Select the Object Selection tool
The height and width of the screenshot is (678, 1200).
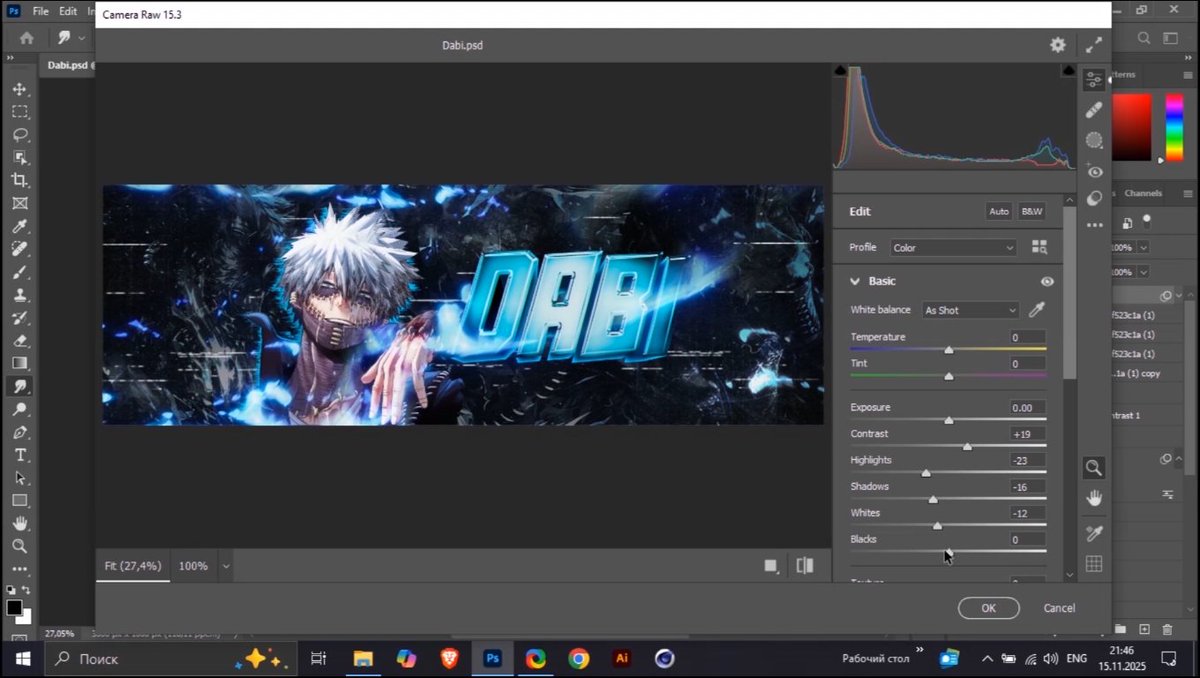coord(20,158)
